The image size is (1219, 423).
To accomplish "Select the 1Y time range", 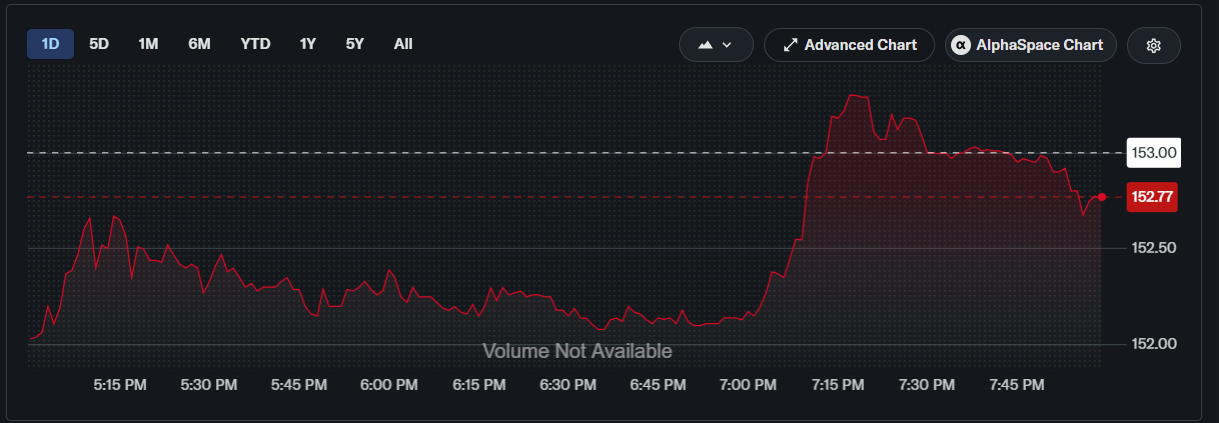I will tap(308, 44).
